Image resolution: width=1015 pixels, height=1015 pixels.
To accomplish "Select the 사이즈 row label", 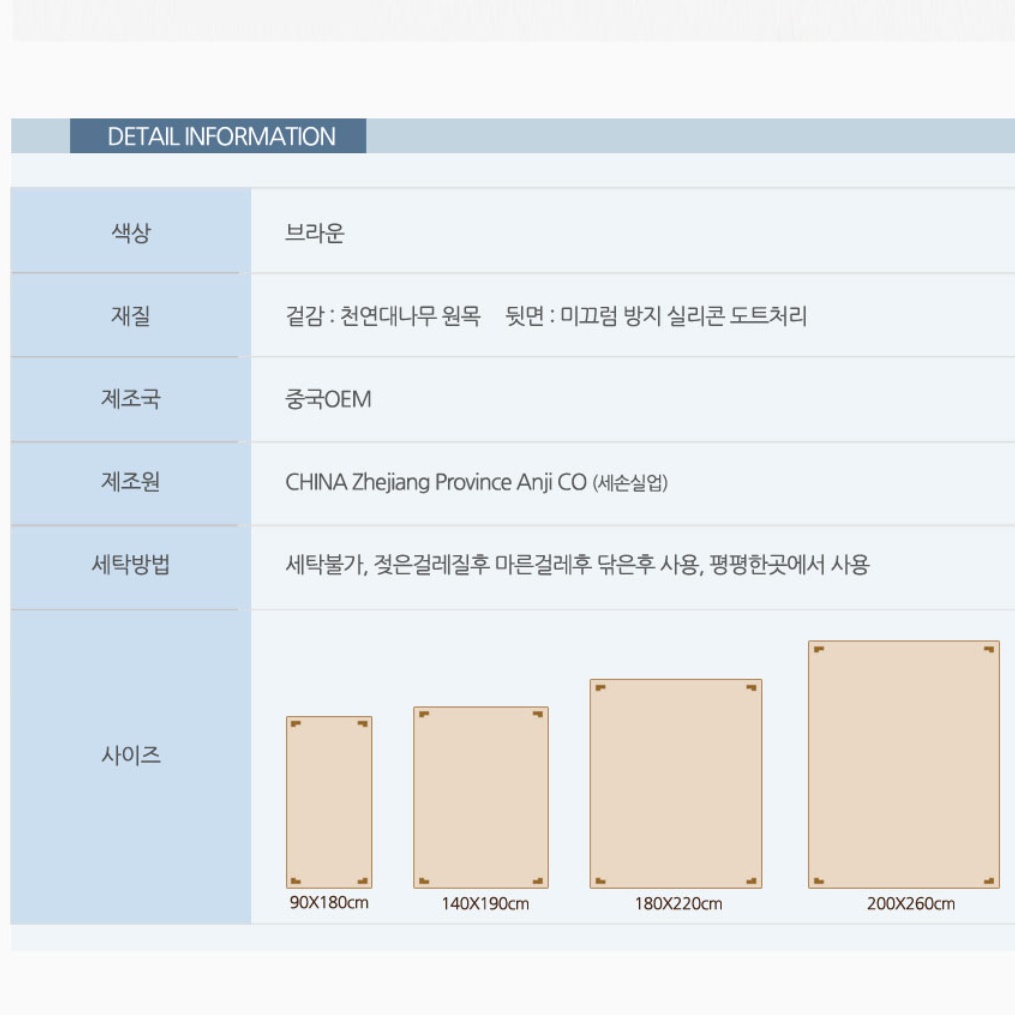I will tap(131, 755).
